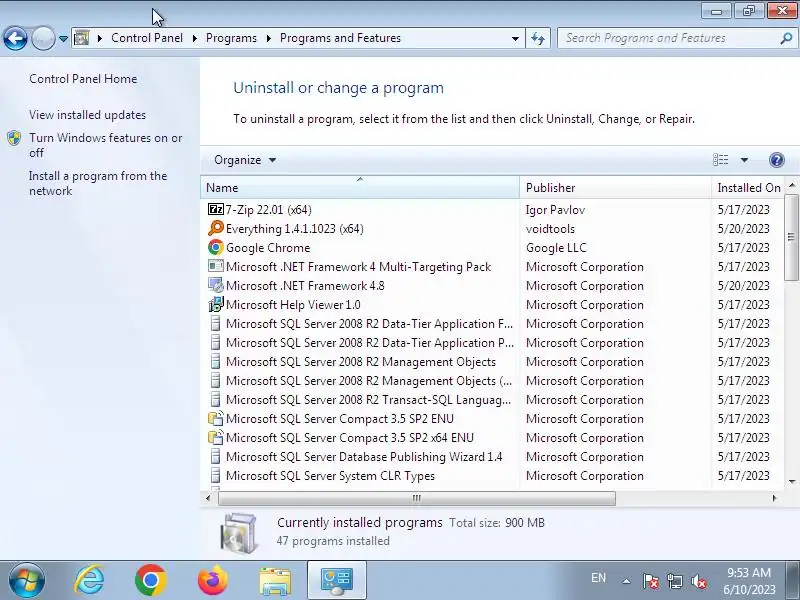
Task: Click the Action Center flag tray icon
Action: (651, 581)
